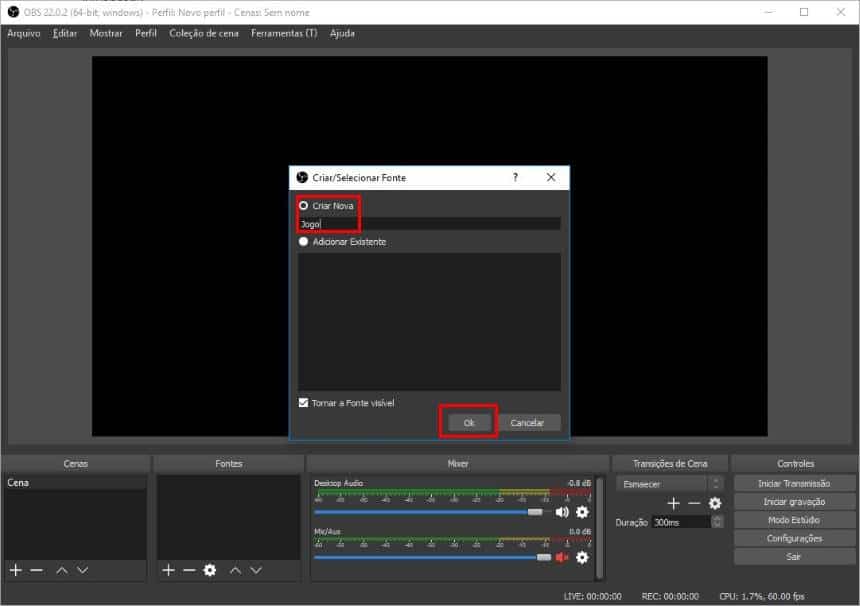Open the Mostrar menu
This screenshot has height=606, width=860.
pyautogui.click(x=106, y=33)
